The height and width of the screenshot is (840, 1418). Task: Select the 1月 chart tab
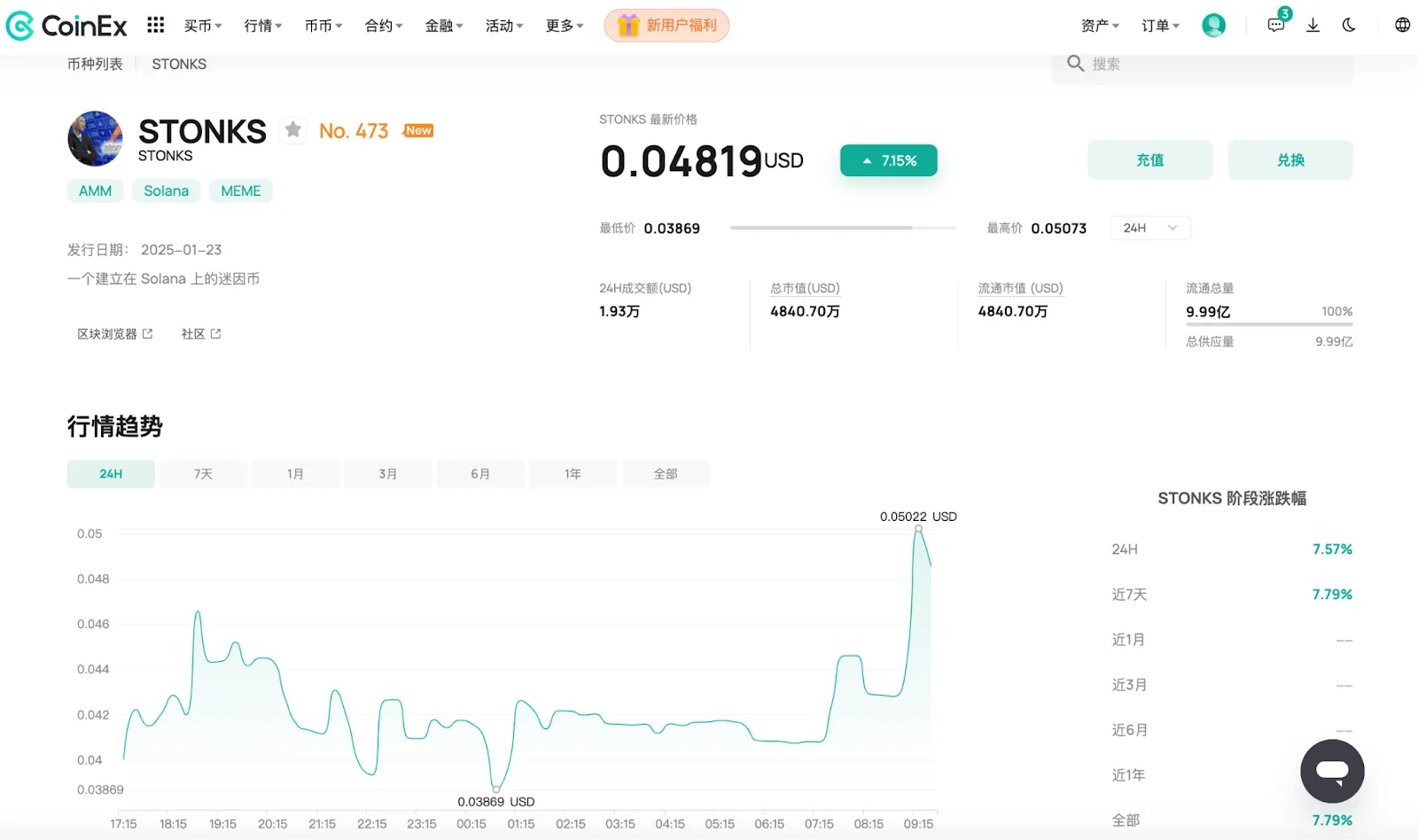tap(296, 474)
